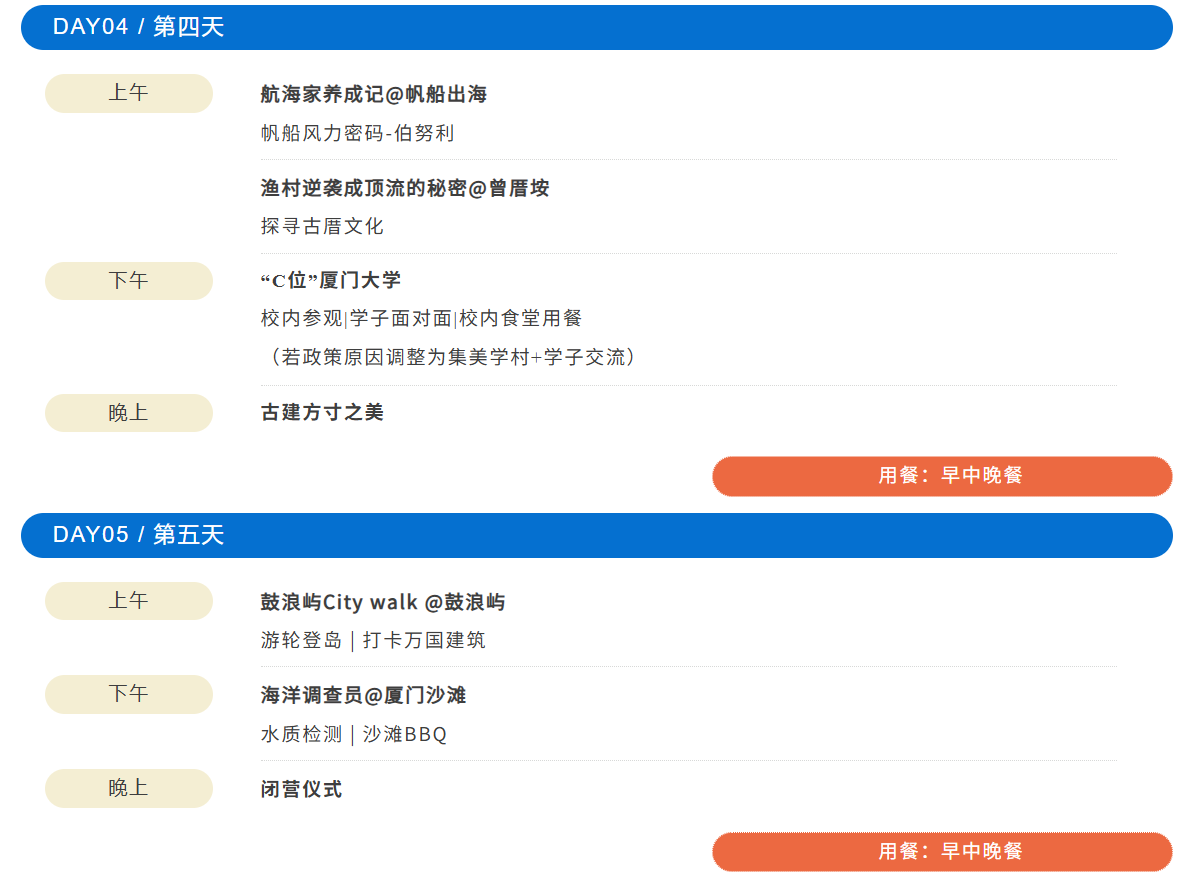
Task: Click the DAY05 第五天 header bar
Action: (x=596, y=535)
